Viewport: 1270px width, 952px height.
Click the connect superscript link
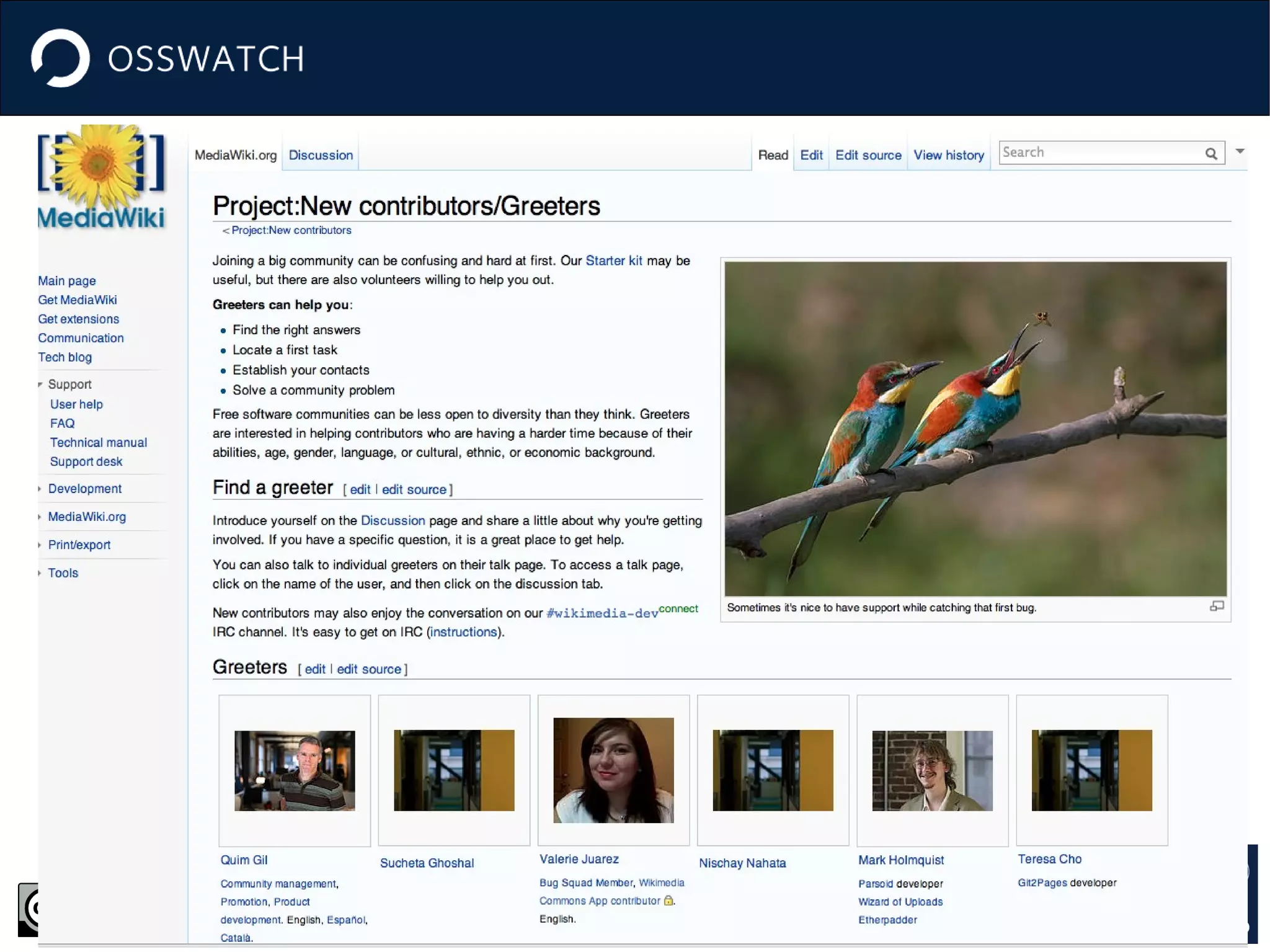[x=678, y=609]
